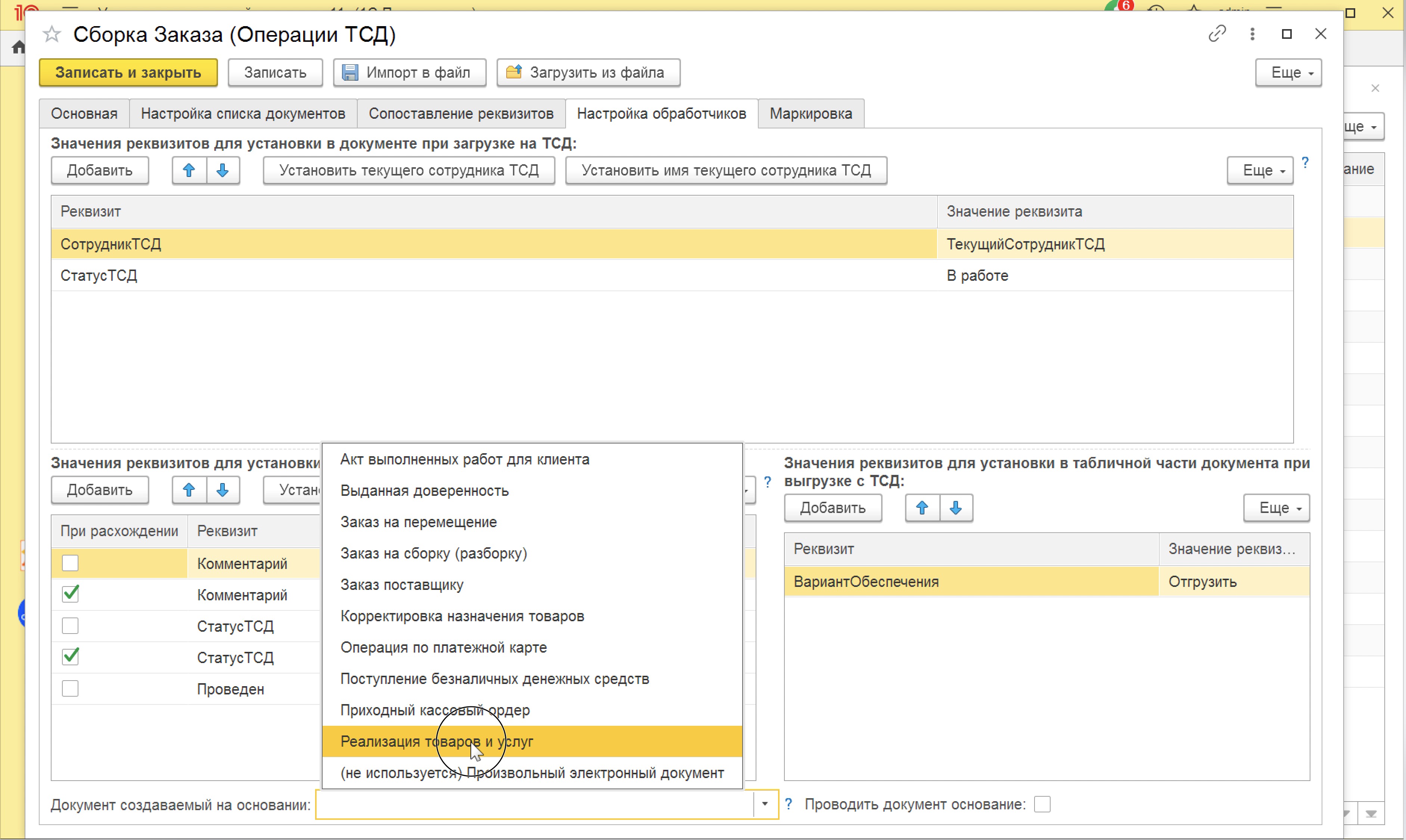Open the main toolbar 'Еще' dropdown
This screenshot has width=1406, height=840.
click(1288, 72)
